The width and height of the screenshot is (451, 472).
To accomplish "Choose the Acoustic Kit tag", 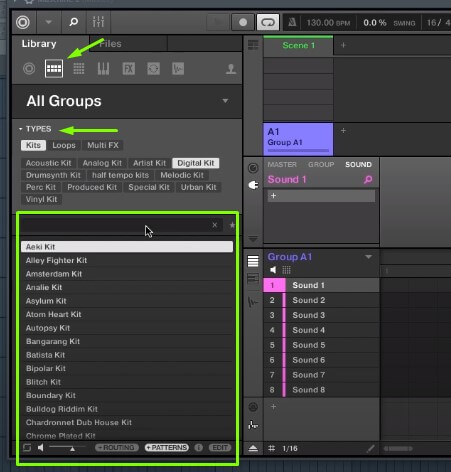I will (49, 163).
